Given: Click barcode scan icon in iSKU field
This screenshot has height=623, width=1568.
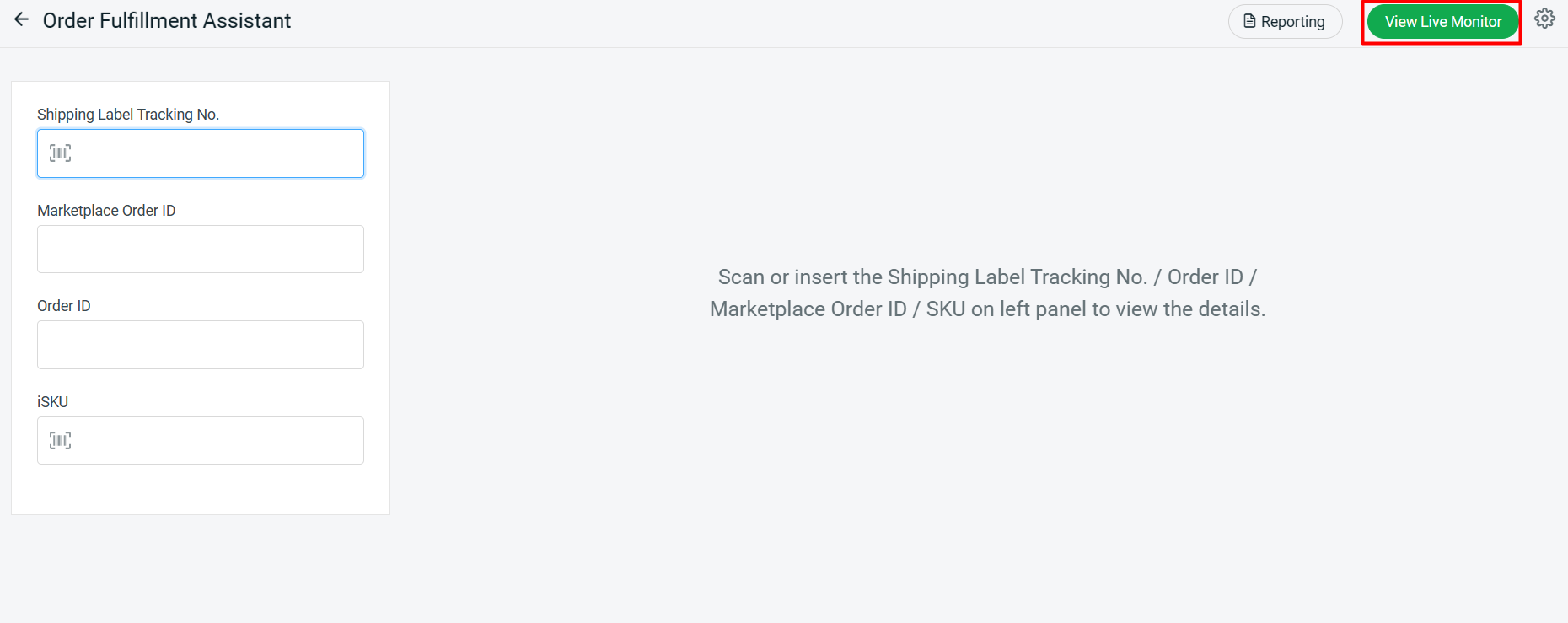Looking at the screenshot, I should click(60, 441).
